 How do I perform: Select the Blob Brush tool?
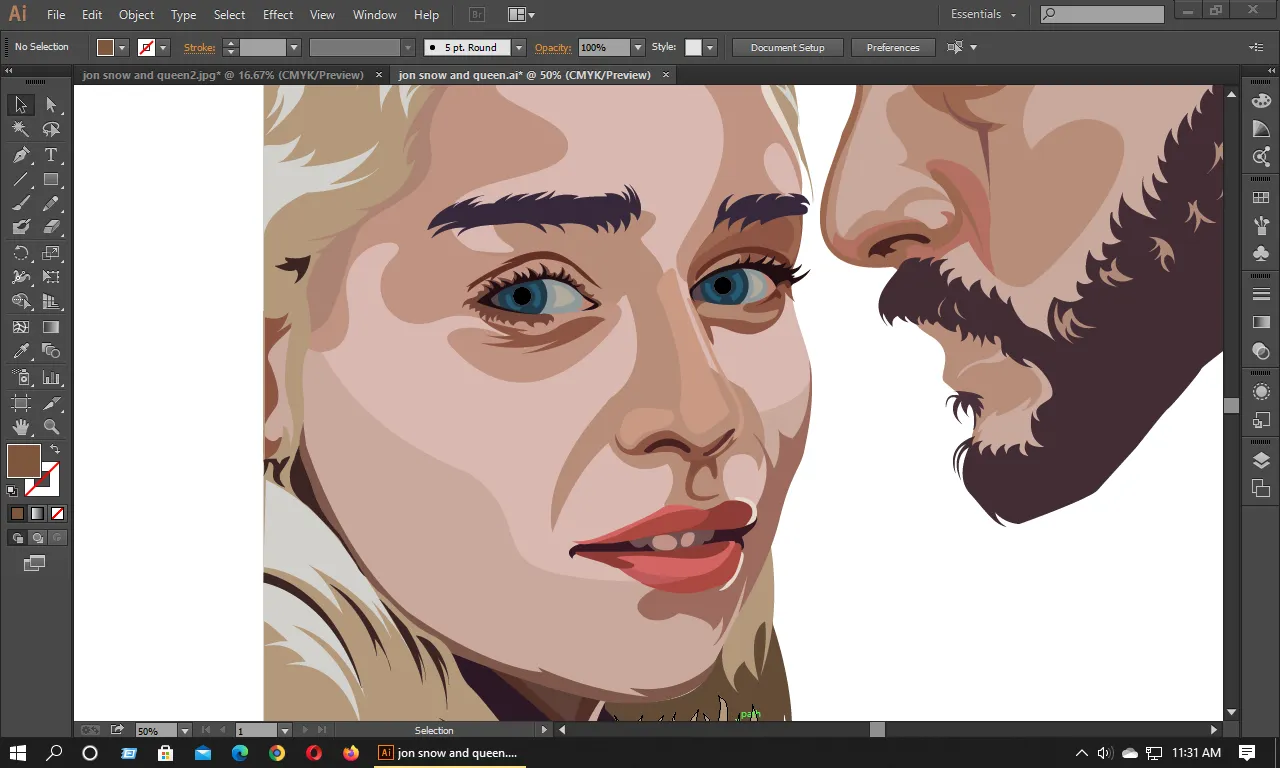coord(20,228)
